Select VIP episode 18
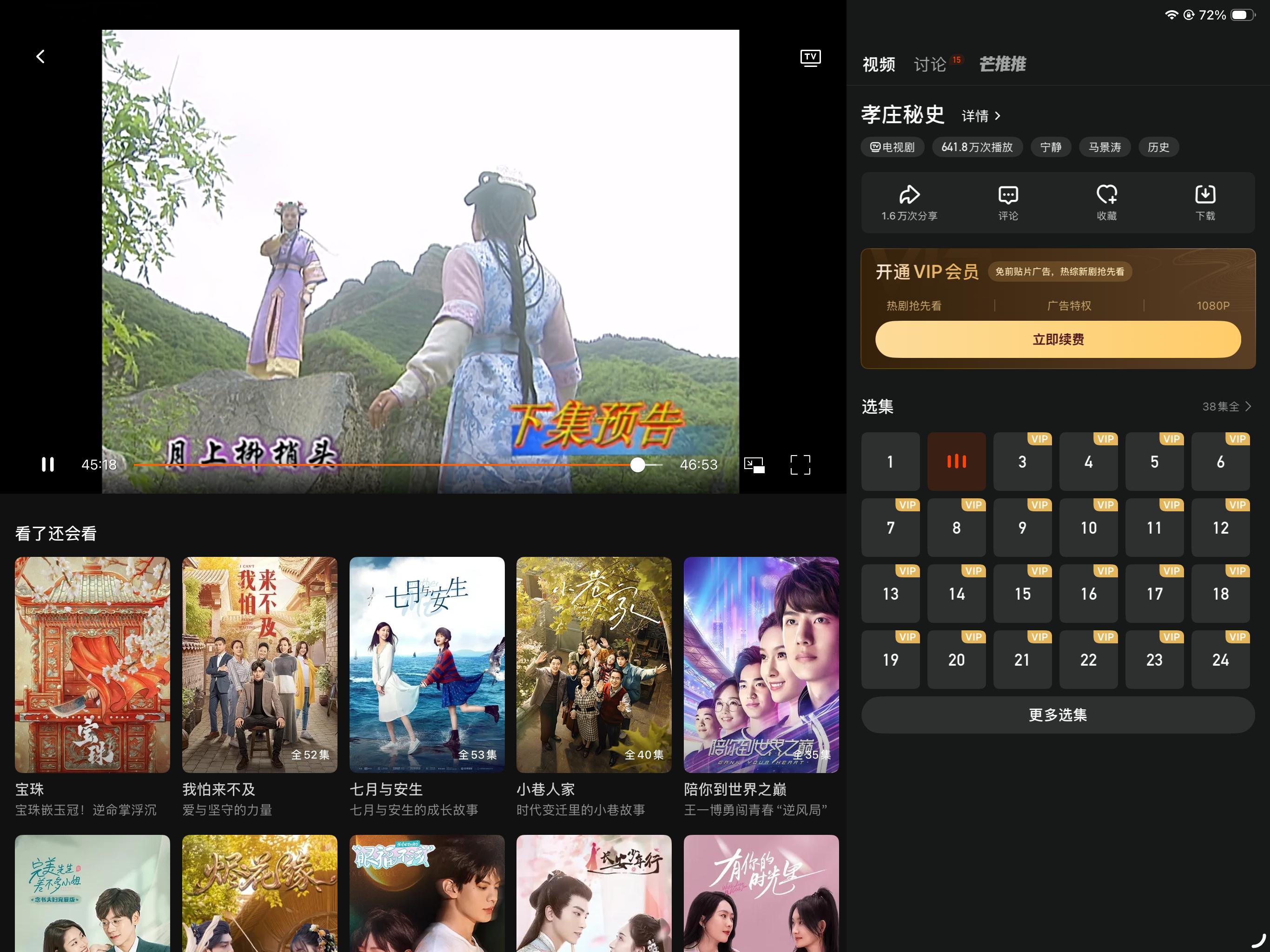 click(1221, 594)
